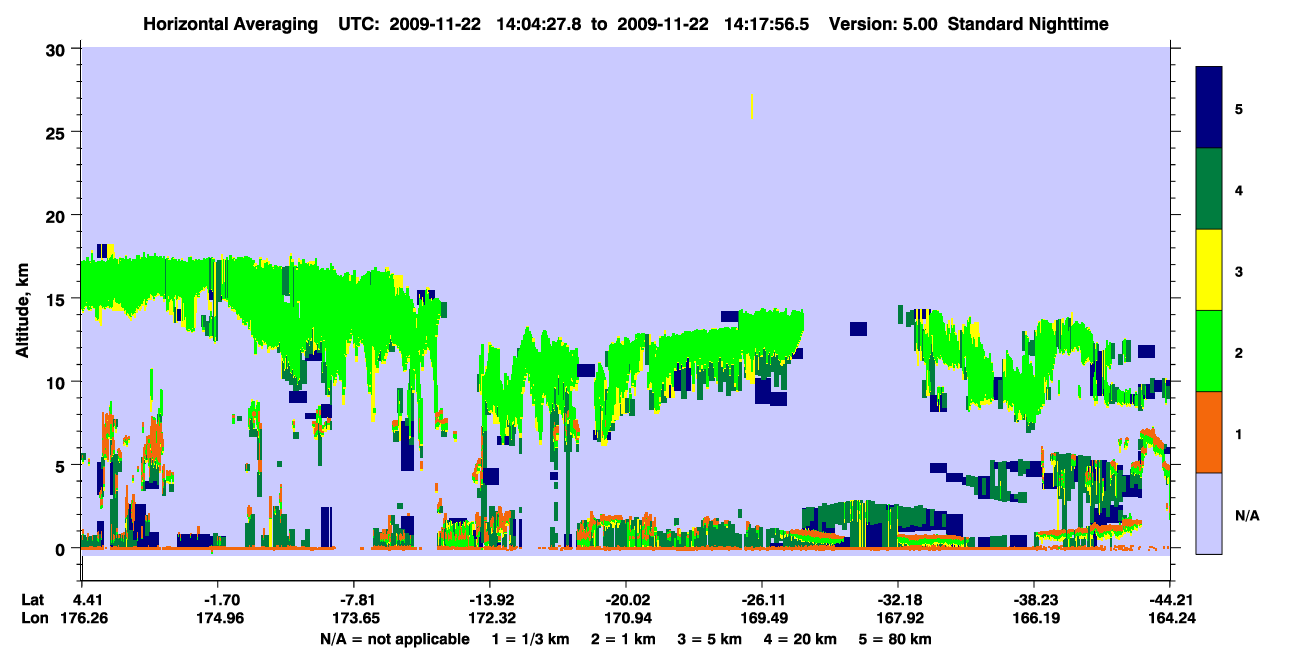This screenshot has width=1300, height=667.
Task: Click the longitude value 174.96
Action: click(221, 618)
